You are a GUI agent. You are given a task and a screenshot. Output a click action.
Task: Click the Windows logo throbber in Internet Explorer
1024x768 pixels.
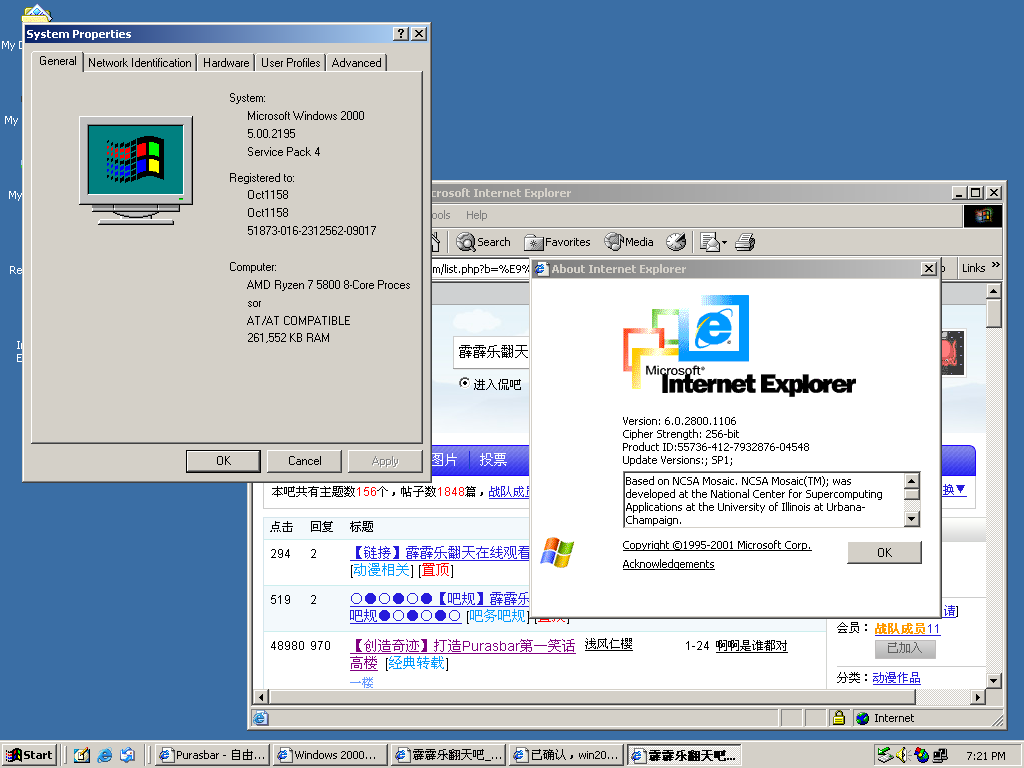[x=983, y=216]
